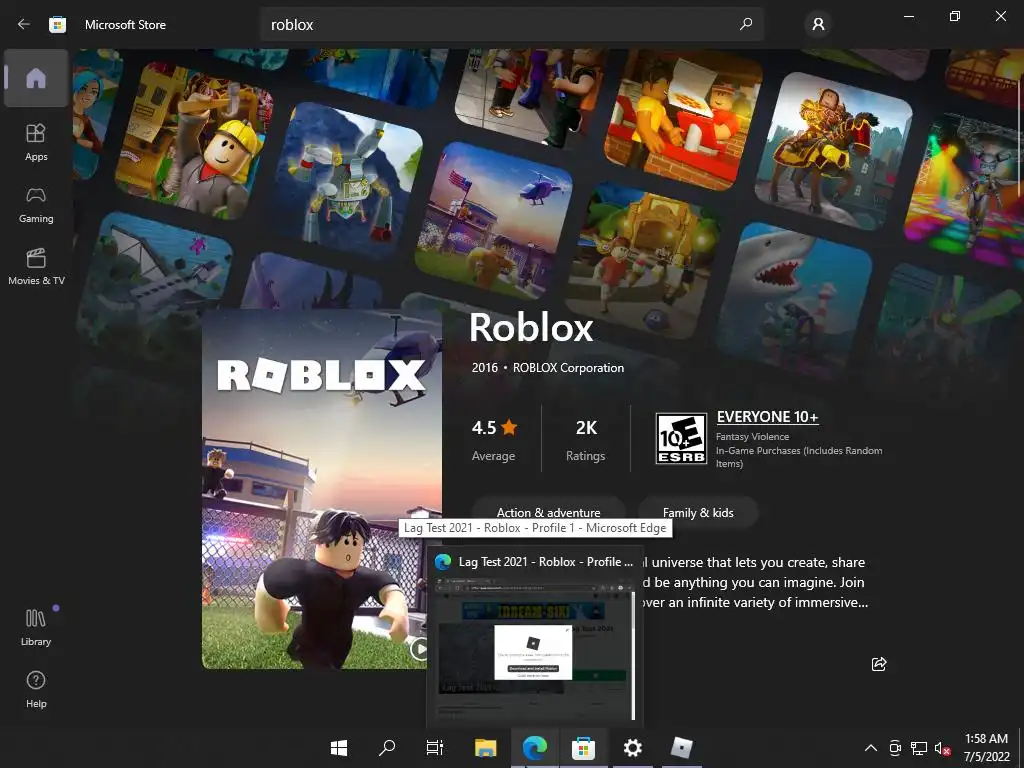Image resolution: width=1024 pixels, height=768 pixels.
Task: Click the knight on horse screenshot tile
Action: click(x=834, y=150)
